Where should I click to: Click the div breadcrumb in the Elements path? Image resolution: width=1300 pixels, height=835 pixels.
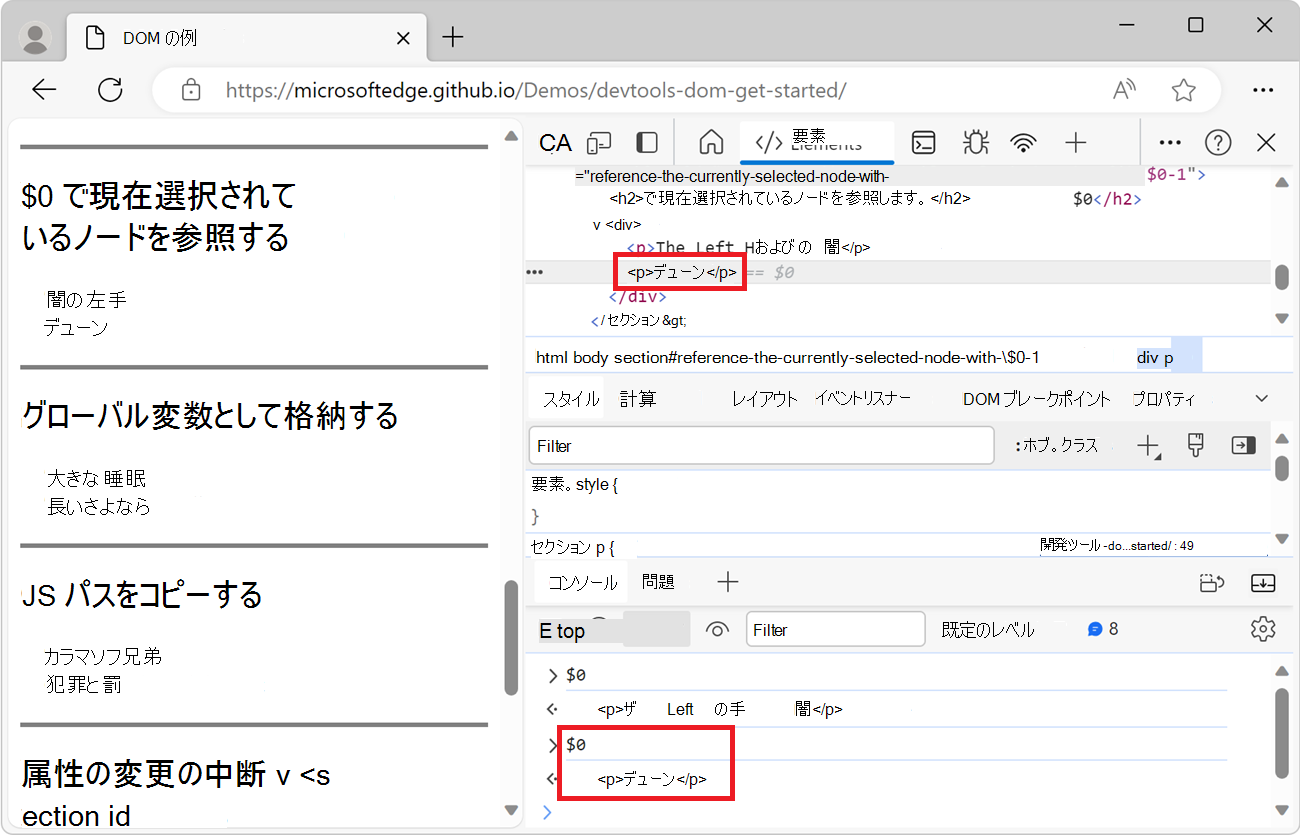[x=1150, y=355]
